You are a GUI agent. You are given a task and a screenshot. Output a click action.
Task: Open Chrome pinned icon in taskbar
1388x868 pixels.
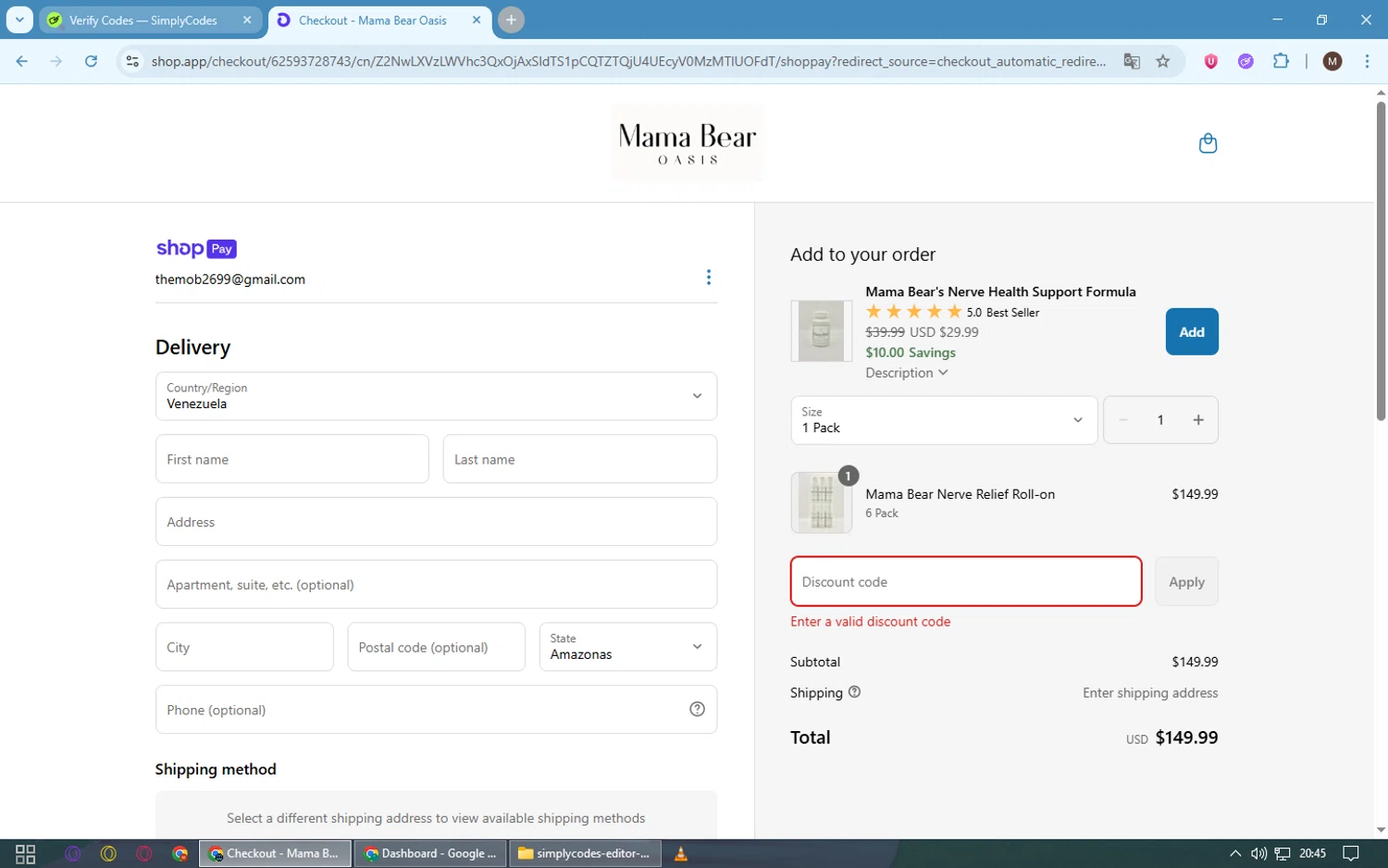point(180,853)
